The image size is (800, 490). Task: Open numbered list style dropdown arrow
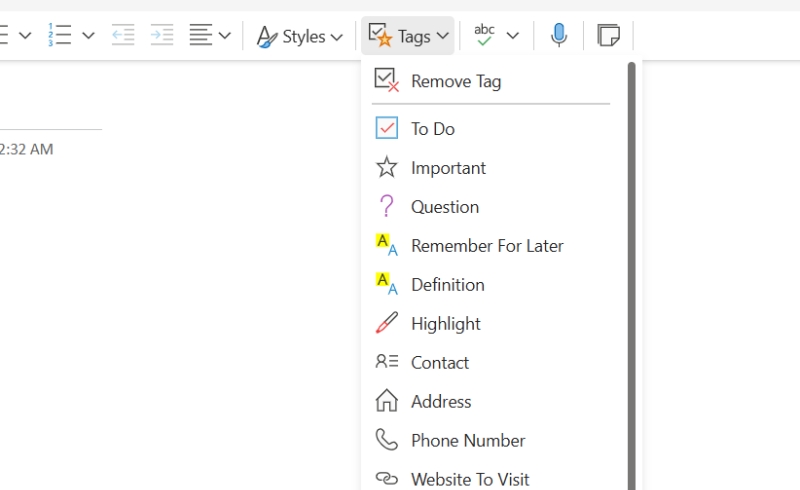point(88,36)
